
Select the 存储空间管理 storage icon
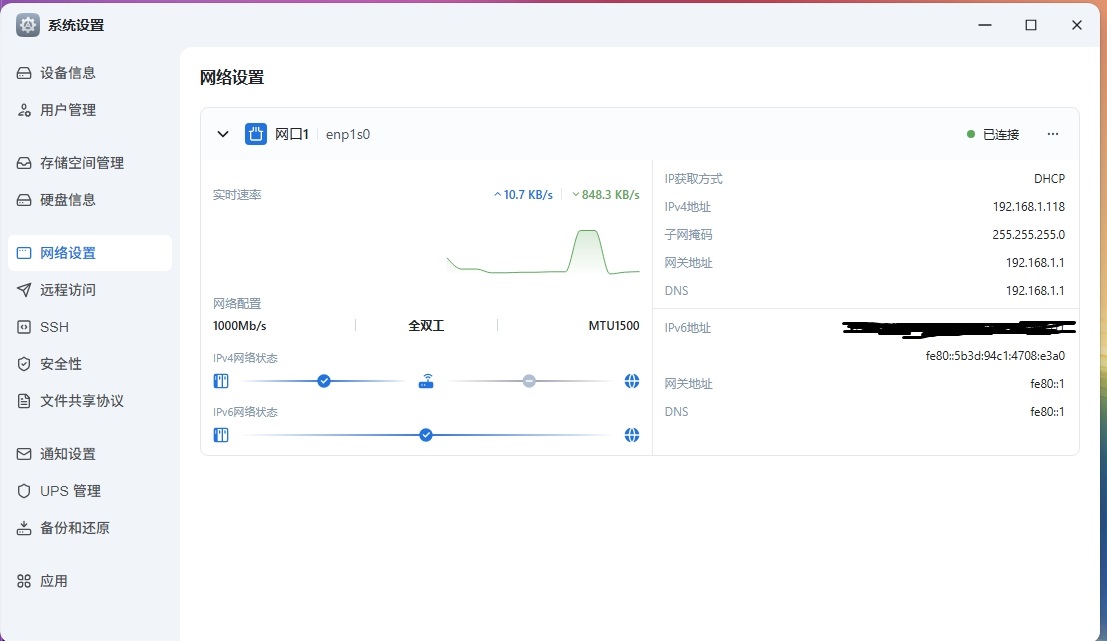(x=24, y=162)
